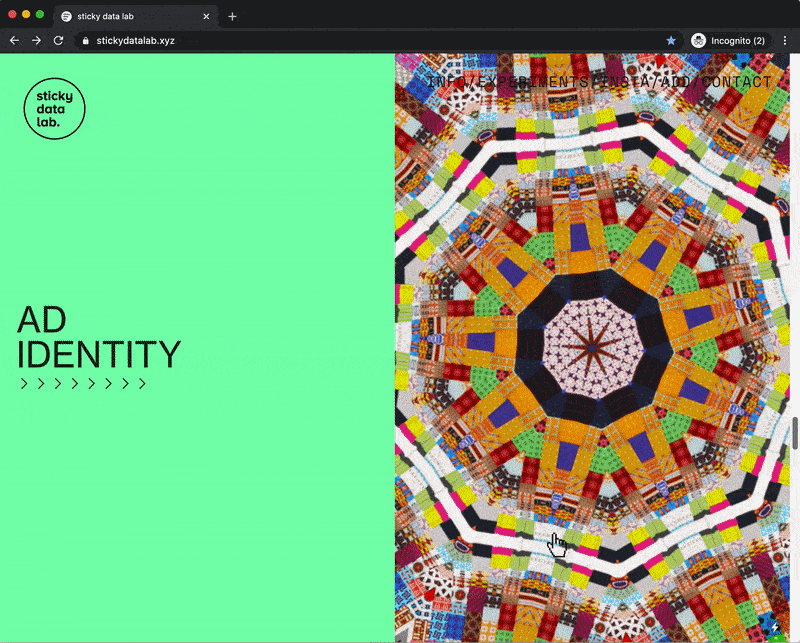Viewport: 800px width, 643px height.
Task: Close the sticky data lab tab
Action: 206,16
